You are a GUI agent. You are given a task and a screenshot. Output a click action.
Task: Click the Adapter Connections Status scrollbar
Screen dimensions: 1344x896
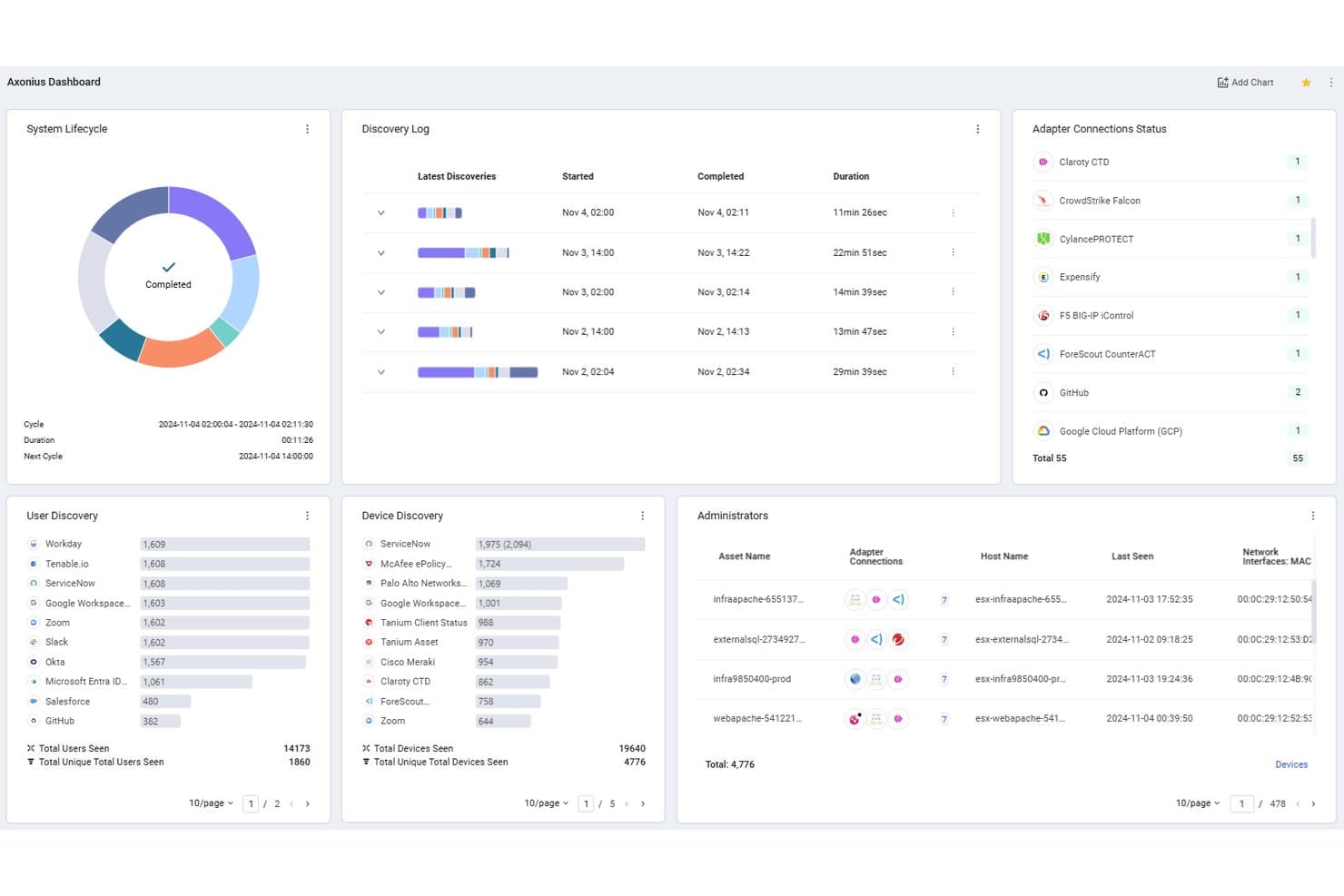tap(1313, 238)
